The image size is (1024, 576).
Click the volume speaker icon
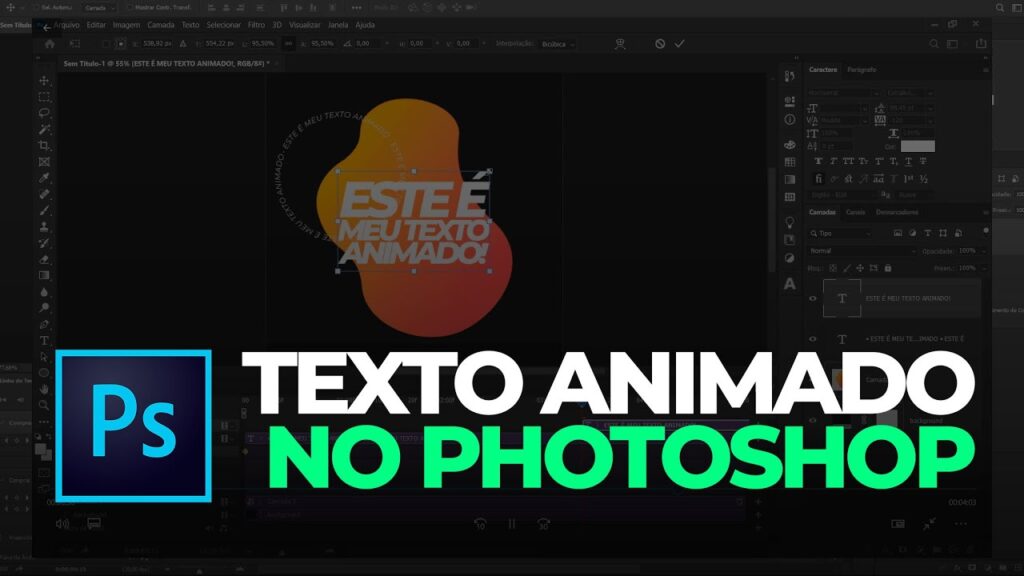63,524
